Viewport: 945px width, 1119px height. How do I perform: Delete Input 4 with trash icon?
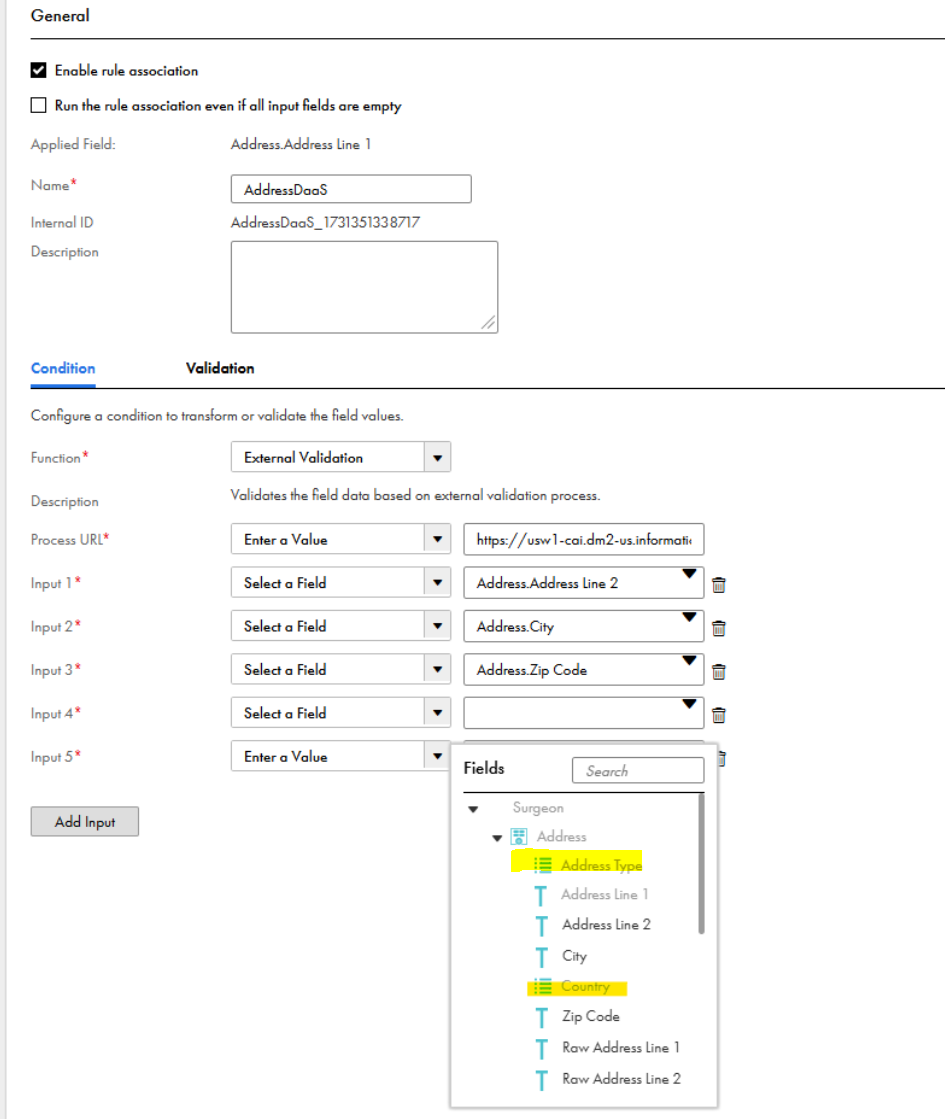click(x=719, y=715)
